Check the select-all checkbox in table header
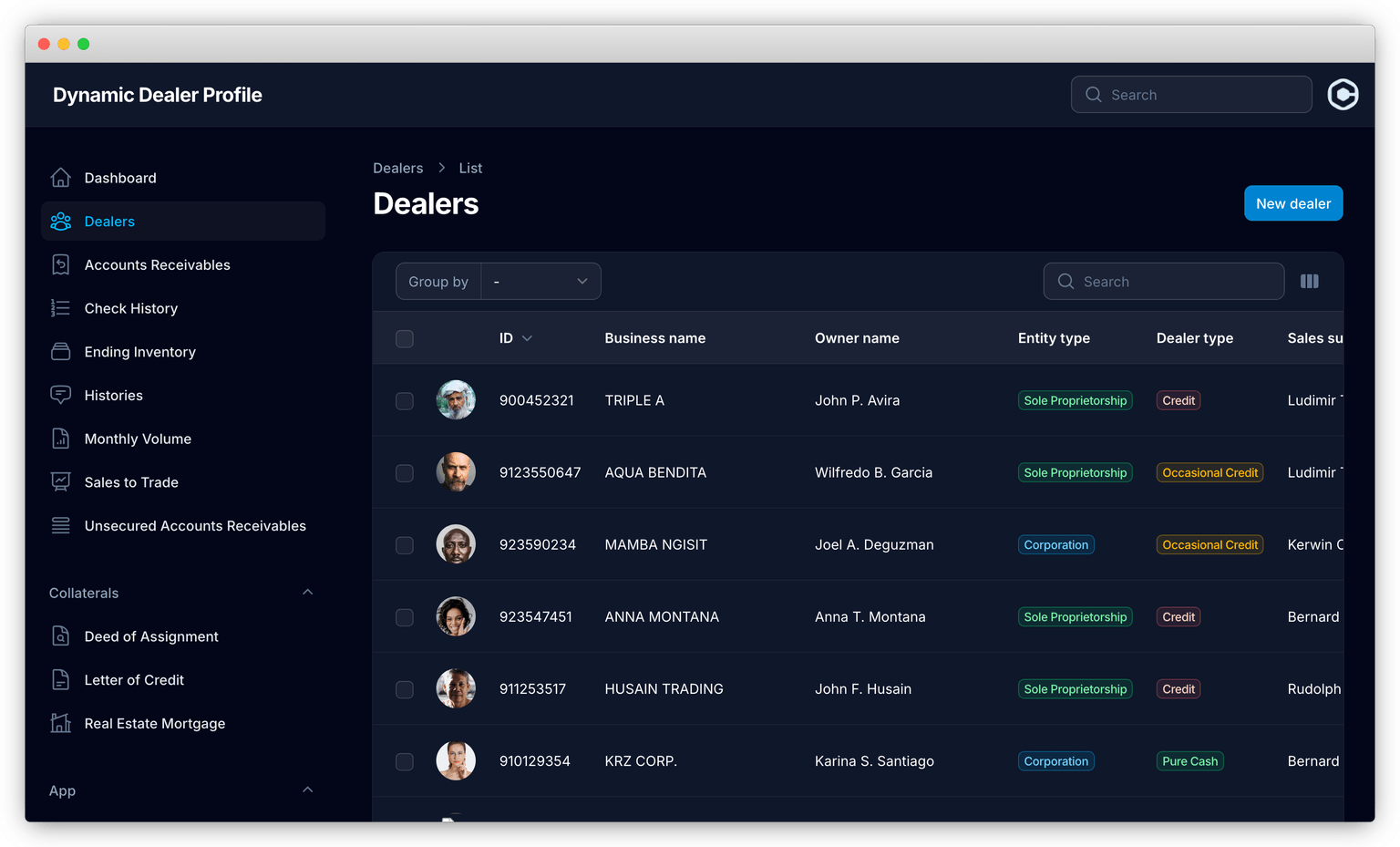Image resolution: width=1400 pixels, height=847 pixels. pyautogui.click(x=404, y=338)
